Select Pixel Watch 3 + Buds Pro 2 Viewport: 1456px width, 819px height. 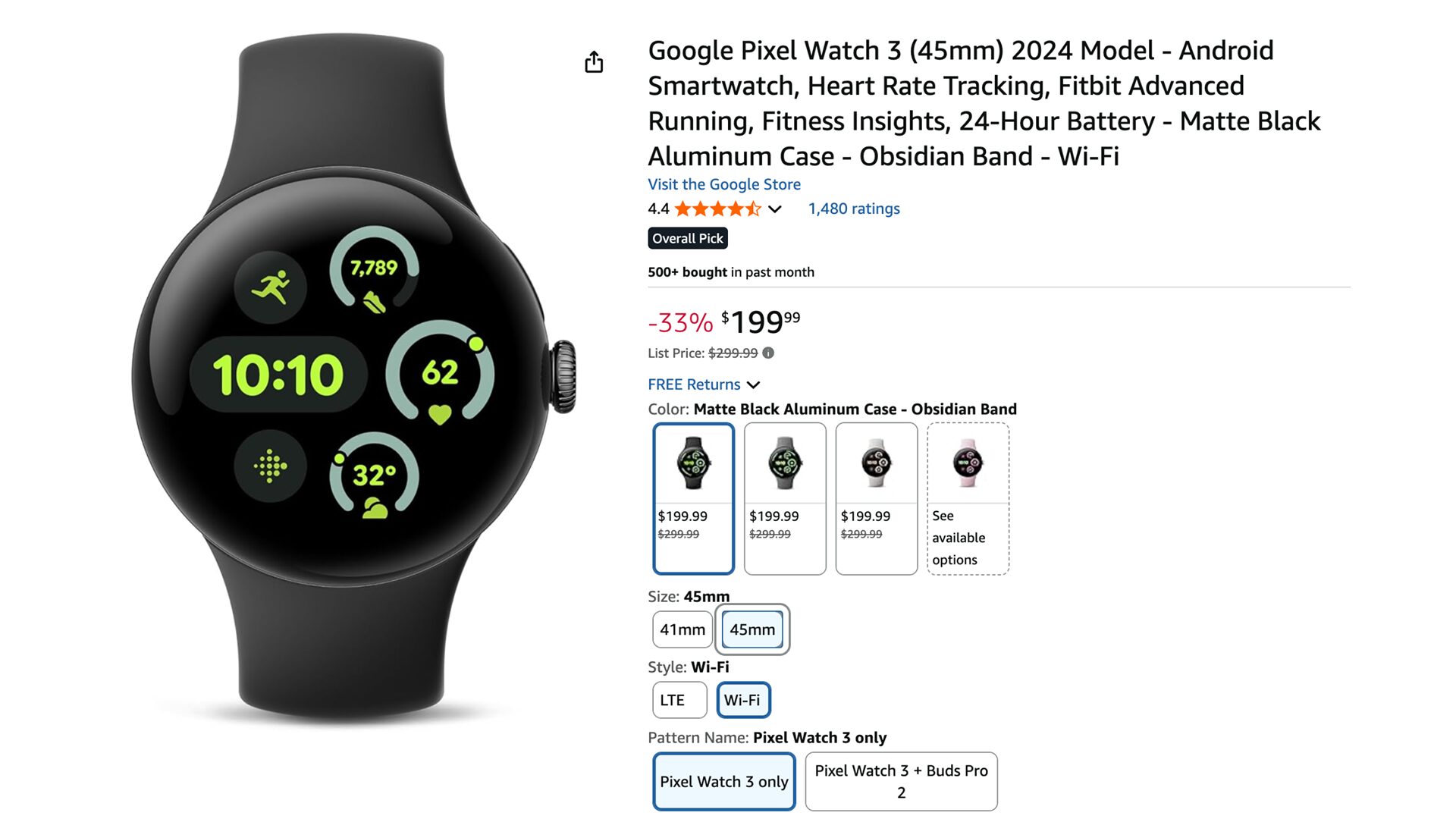click(901, 782)
